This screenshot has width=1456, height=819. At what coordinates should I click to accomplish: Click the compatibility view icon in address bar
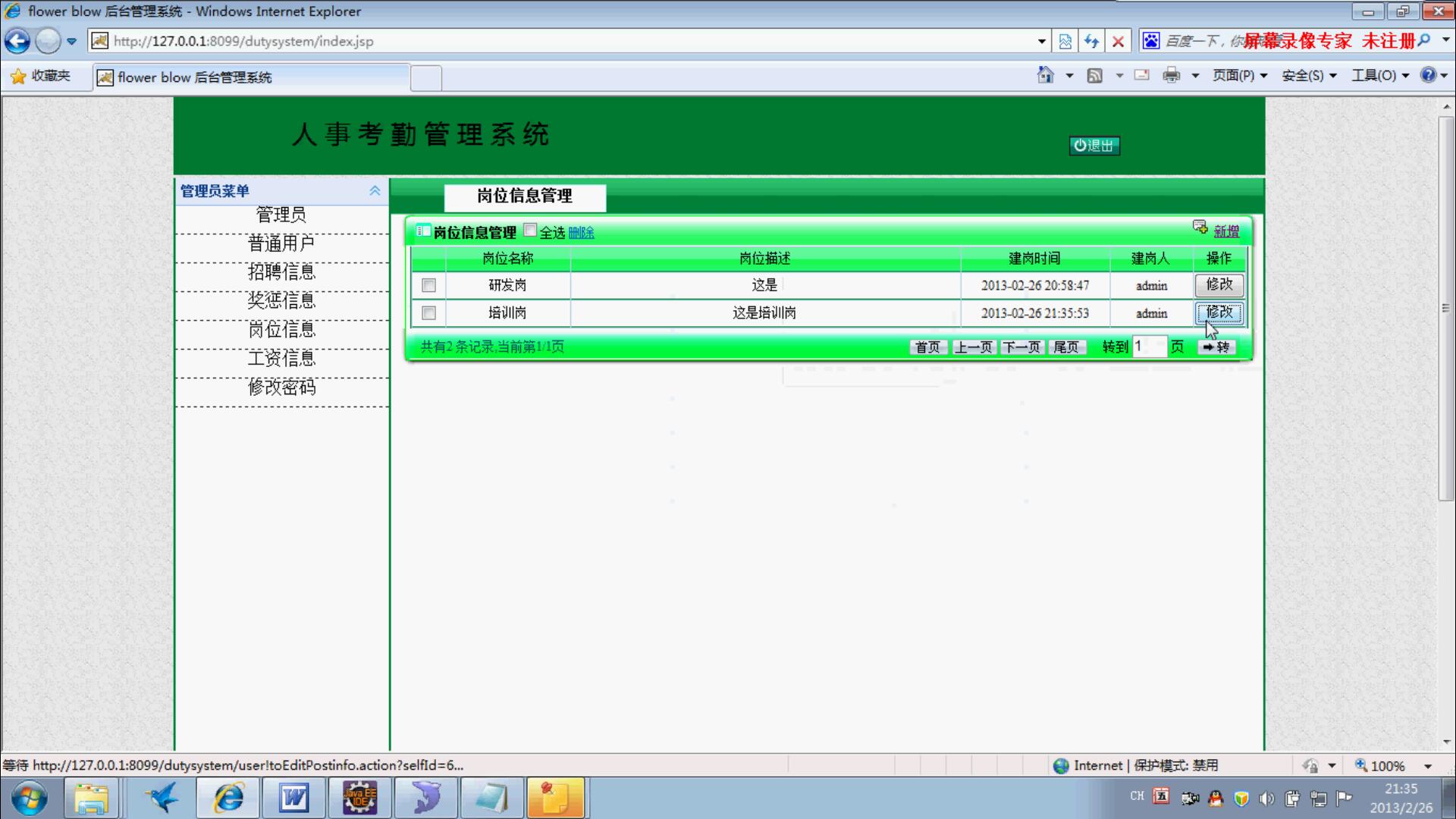[x=1065, y=41]
